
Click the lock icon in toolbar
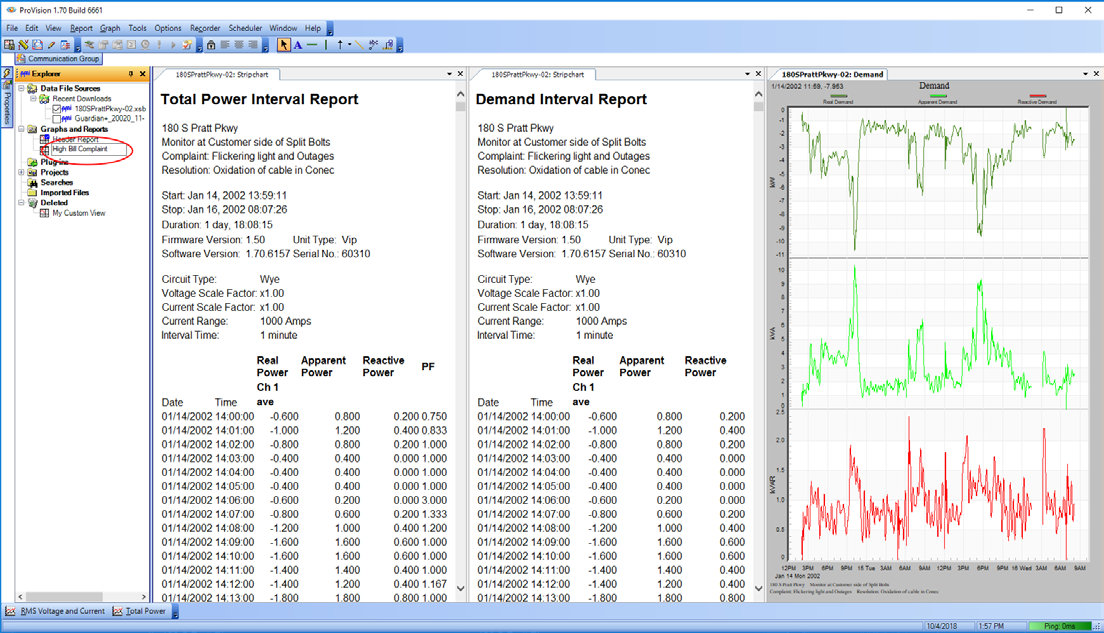tap(211, 45)
